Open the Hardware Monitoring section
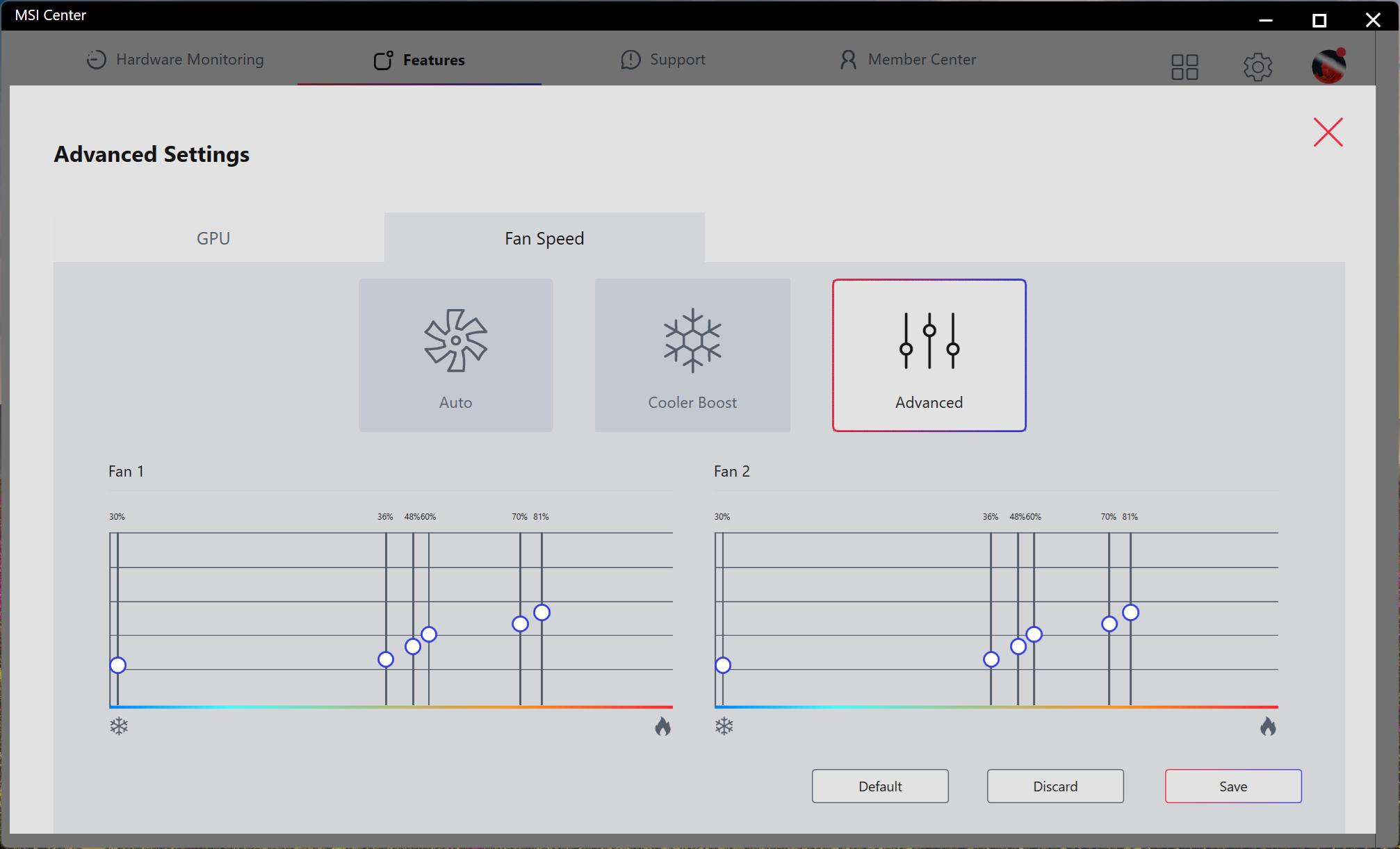The width and height of the screenshot is (1400, 849). click(x=175, y=60)
